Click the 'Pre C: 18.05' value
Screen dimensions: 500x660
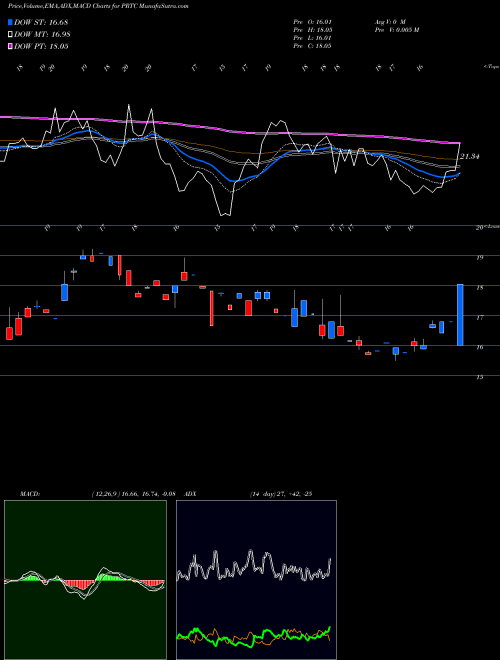[312, 46]
